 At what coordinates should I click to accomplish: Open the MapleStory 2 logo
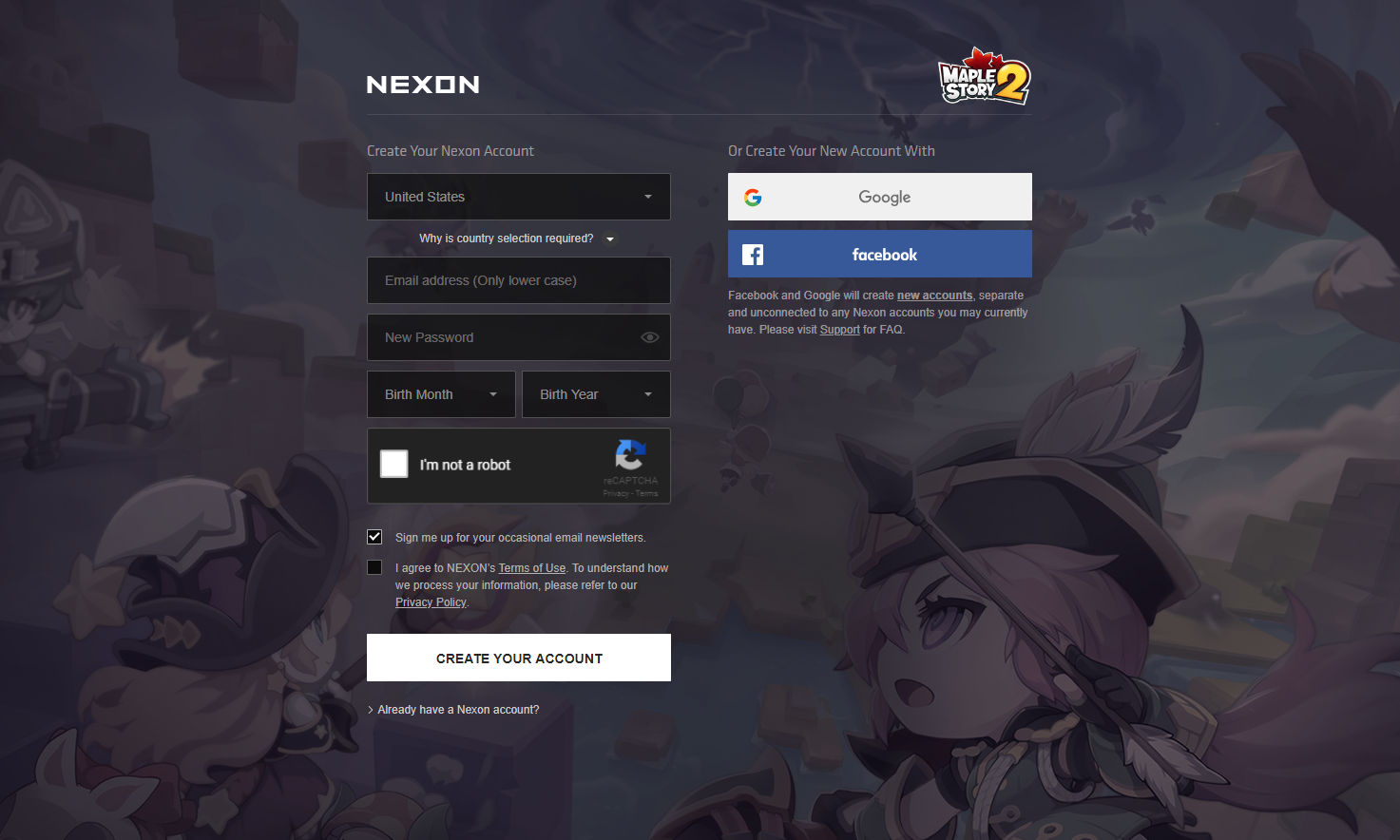coord(985,76)
